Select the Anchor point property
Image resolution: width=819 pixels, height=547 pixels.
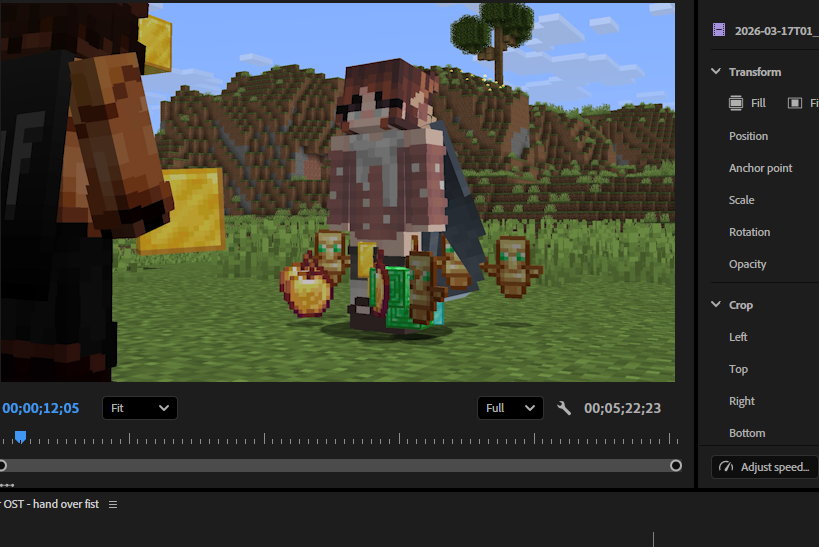pos(760,168)
